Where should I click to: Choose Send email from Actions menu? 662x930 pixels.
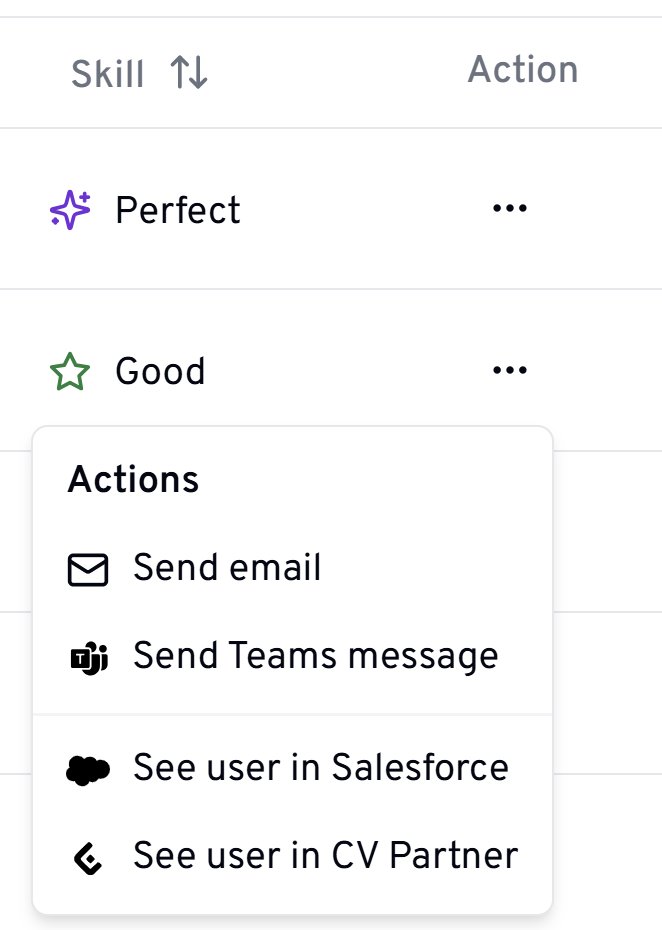coord(227,568)
